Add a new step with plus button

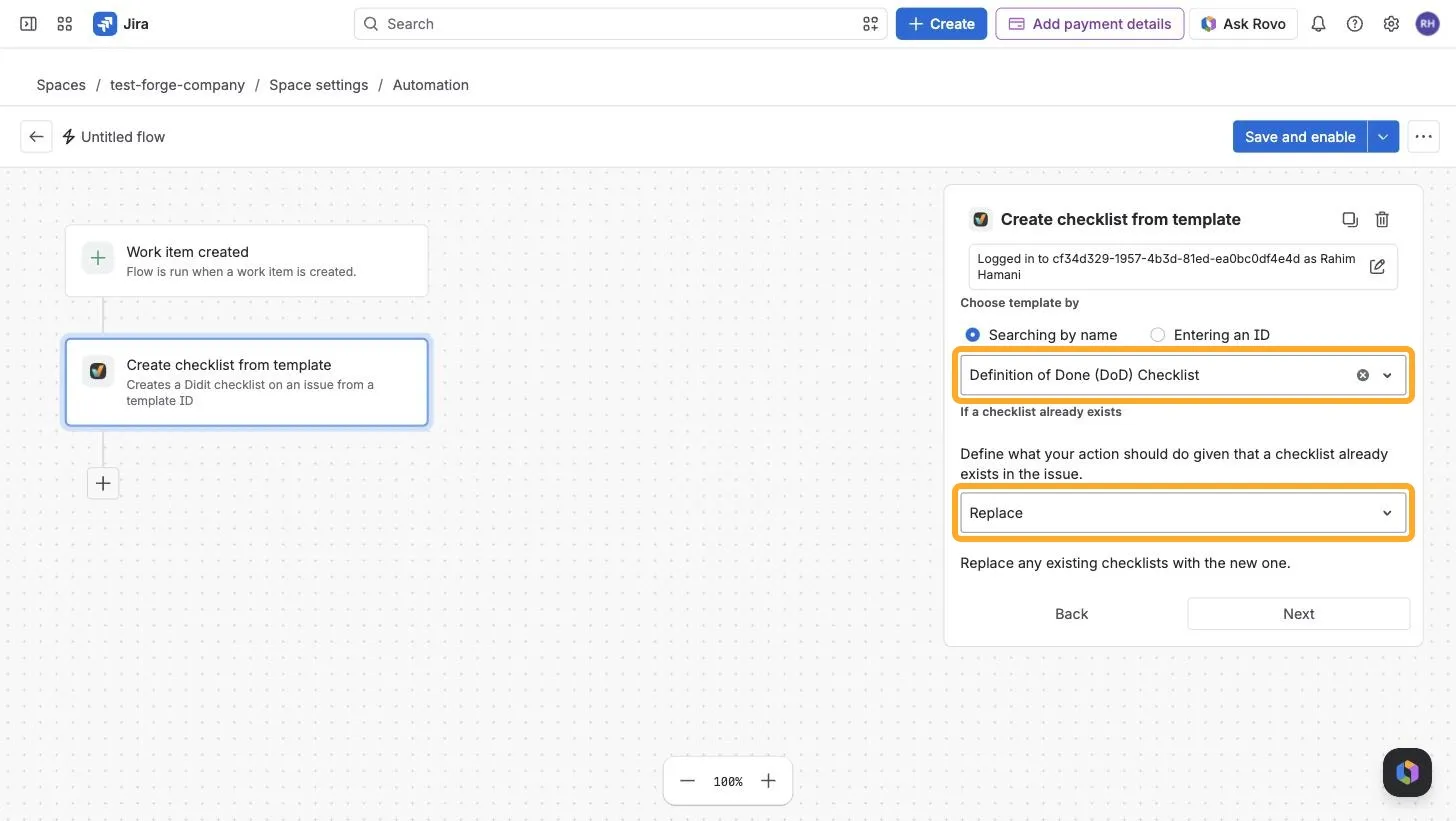click(x=103, y=483)
